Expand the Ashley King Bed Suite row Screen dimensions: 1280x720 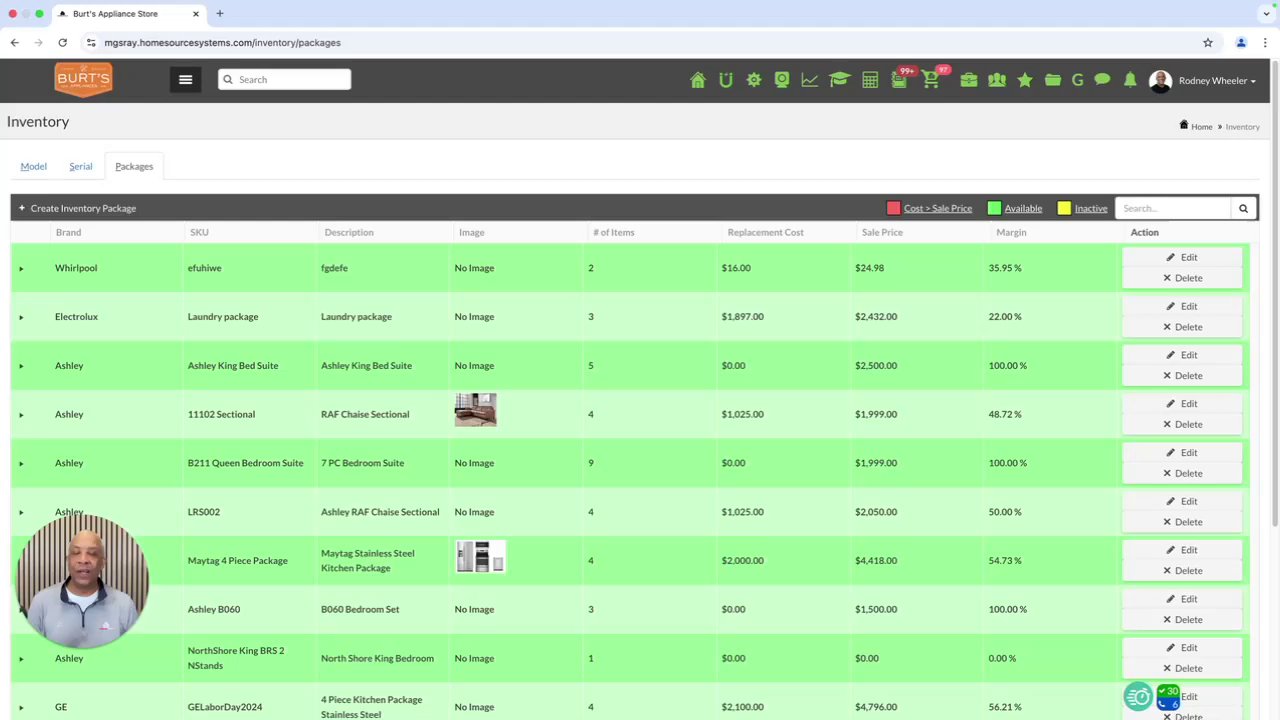[21, 366]
